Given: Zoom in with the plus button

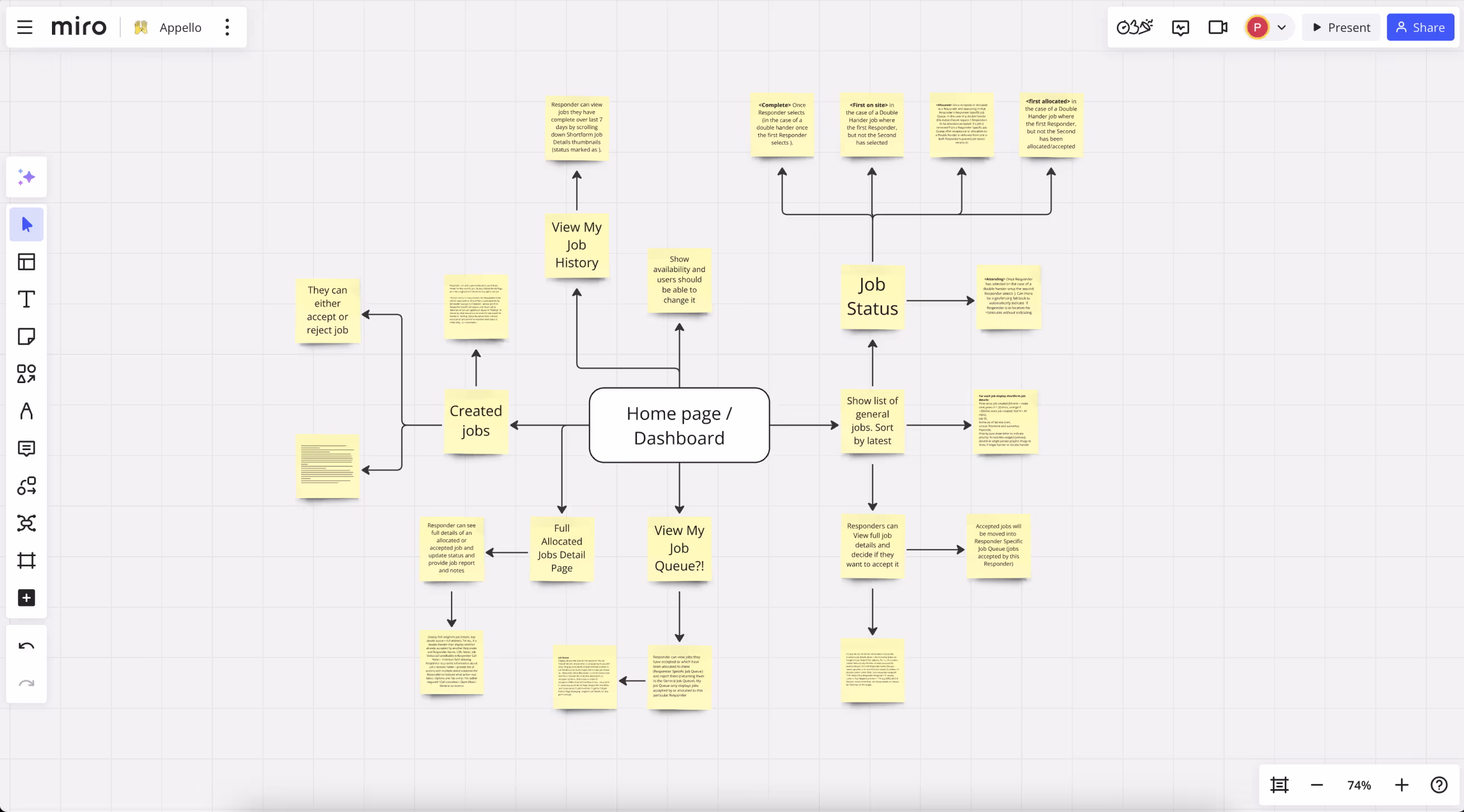Looking at the screenshot, I should [1401, 785].
